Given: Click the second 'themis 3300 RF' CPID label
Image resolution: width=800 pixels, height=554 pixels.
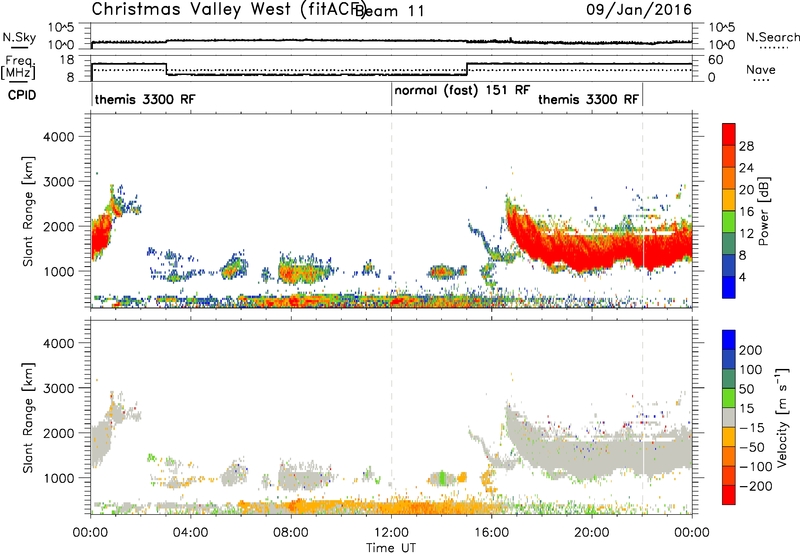Looking at the screenshot, I should pyautogui.click(x=588, y=99).
